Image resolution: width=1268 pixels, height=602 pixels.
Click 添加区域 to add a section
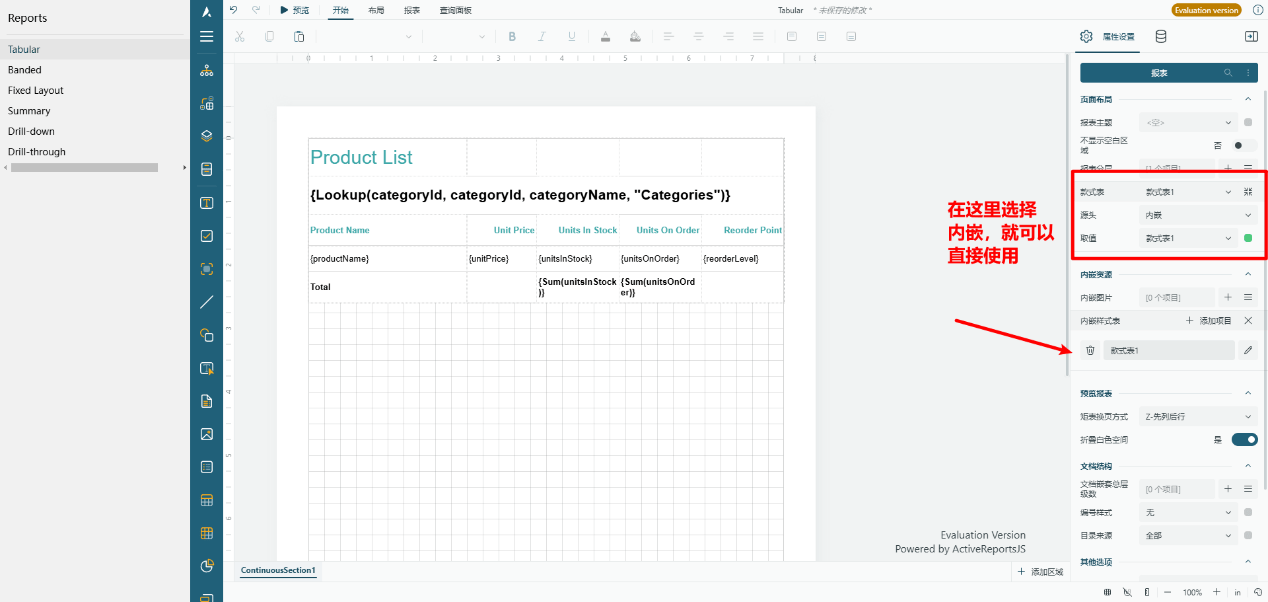1039,571
